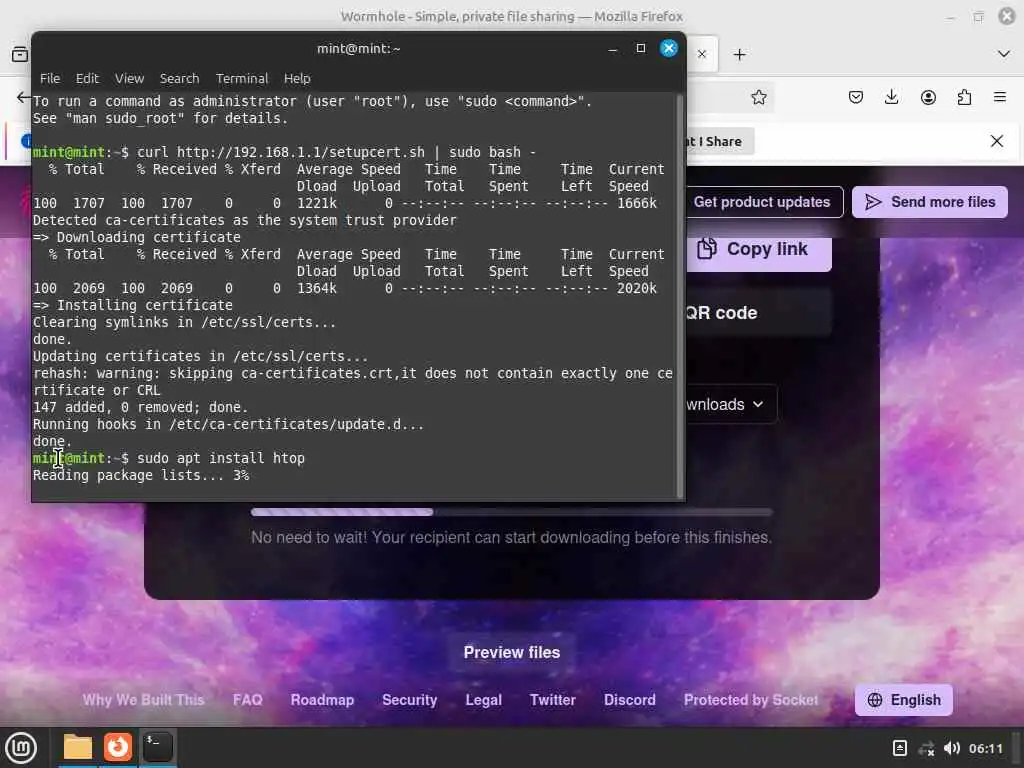Open the English language selector
Screen dimensions: 1024x768
point(904,700)
